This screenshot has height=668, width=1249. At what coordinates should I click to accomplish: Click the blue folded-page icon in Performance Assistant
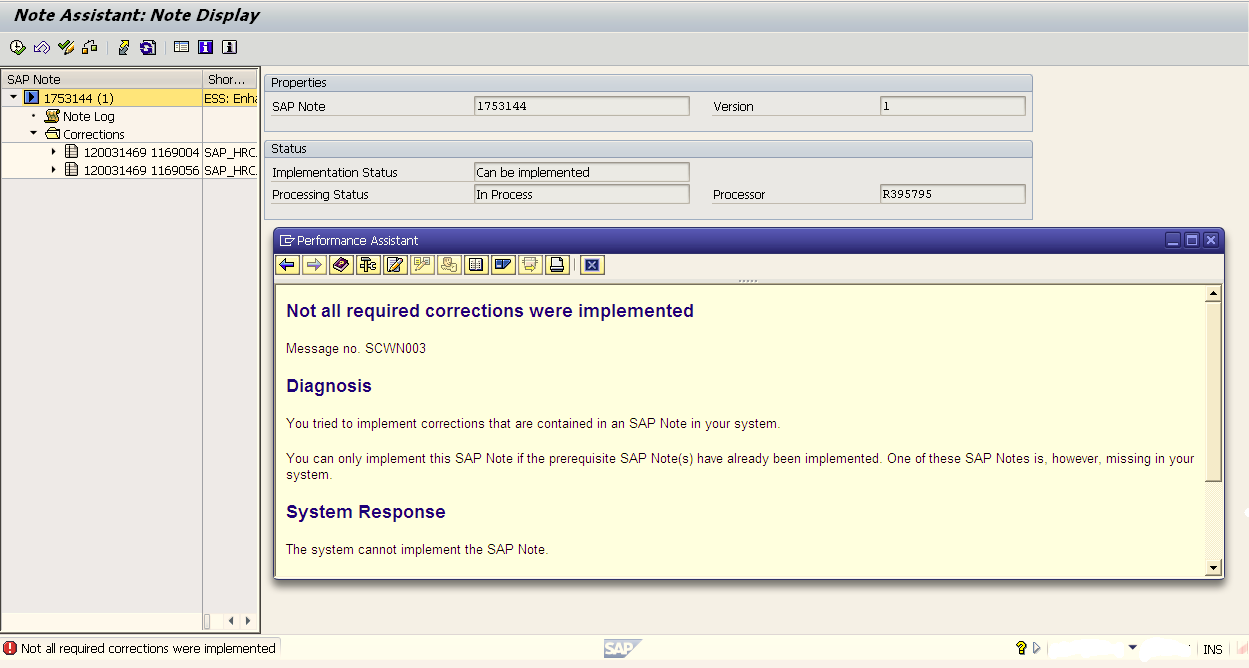pos(503,264)
